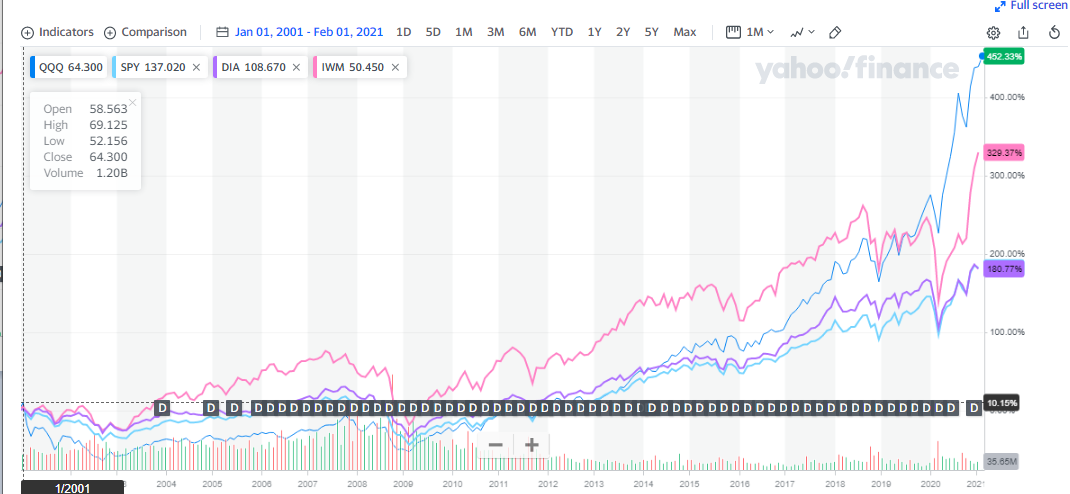Click the Indicators plus icon
Viewport: 1070px width, 494px height.
pyautogui.click(x=27, y=32)
